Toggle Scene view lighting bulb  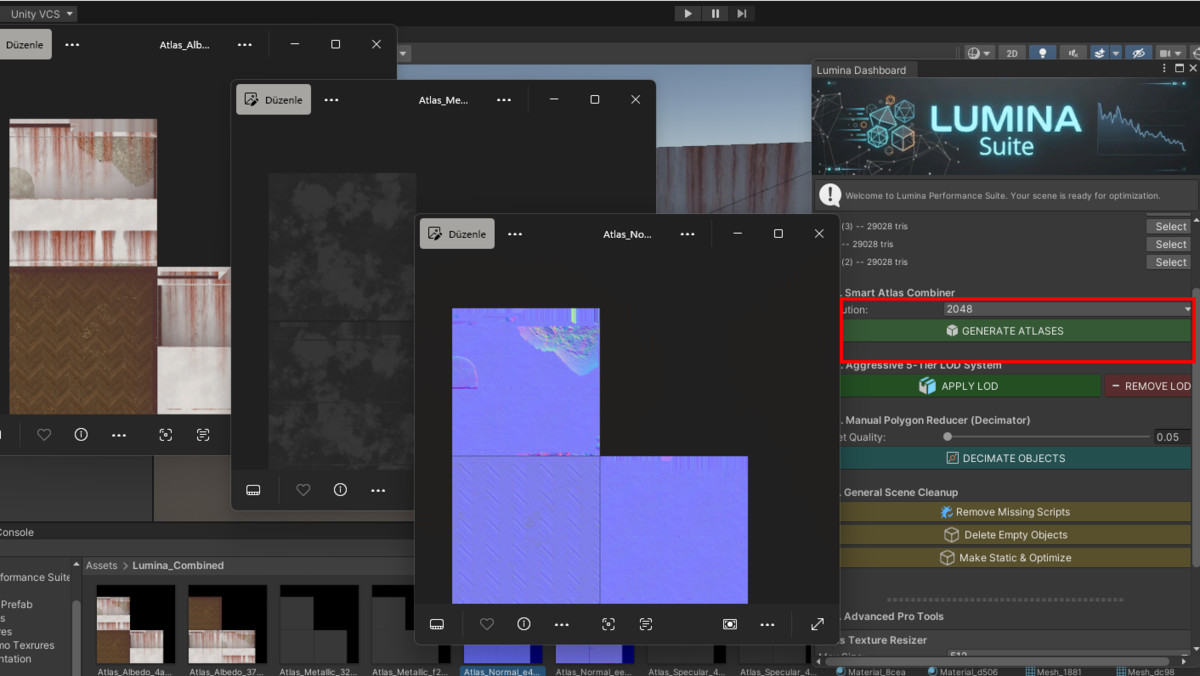pyautogui.click(x=1043, y=53)
